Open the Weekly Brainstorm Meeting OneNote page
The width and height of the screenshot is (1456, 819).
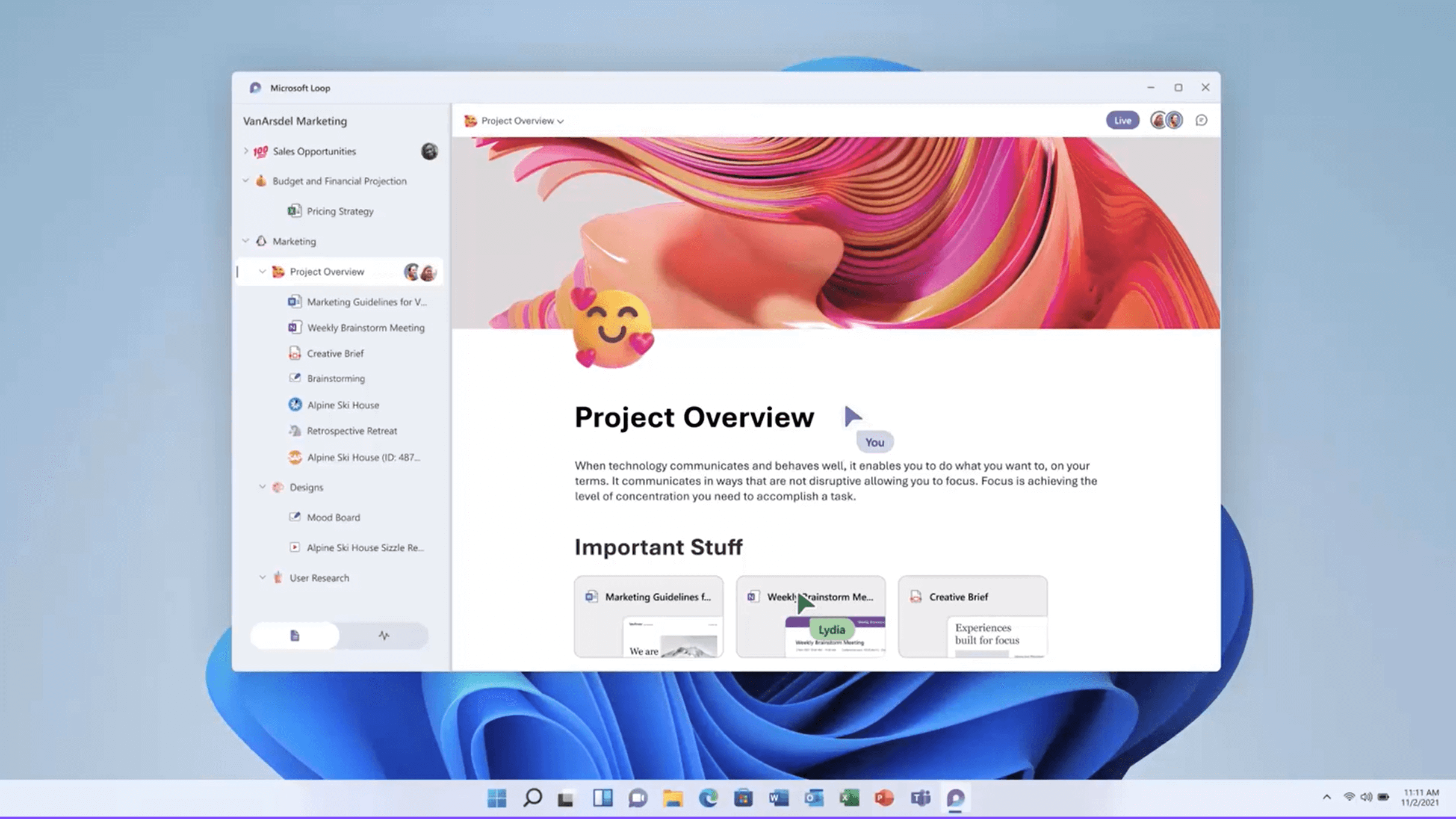[366, 327]
